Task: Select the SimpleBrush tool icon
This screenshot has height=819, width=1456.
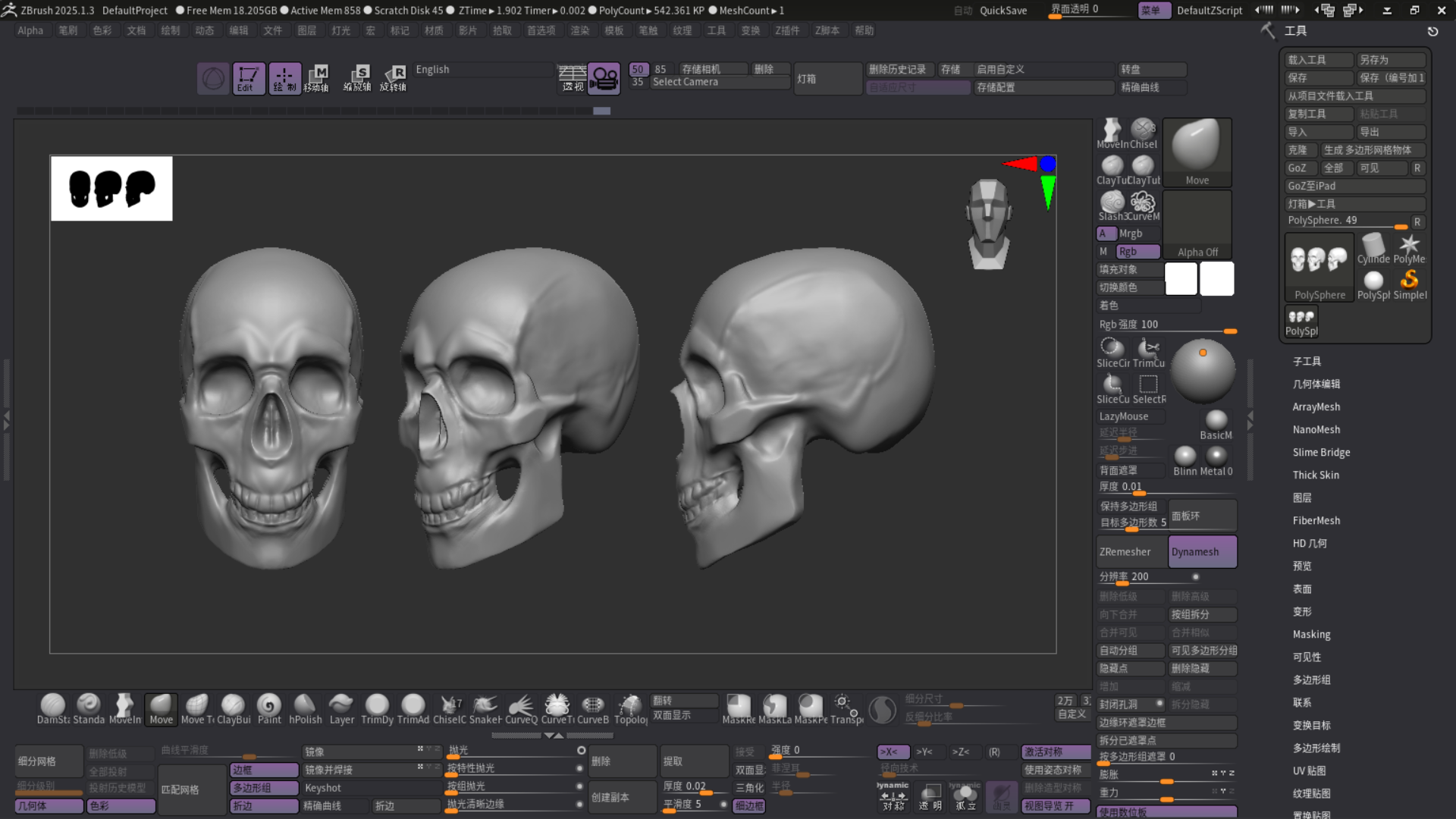Action: pos(1410,284)
